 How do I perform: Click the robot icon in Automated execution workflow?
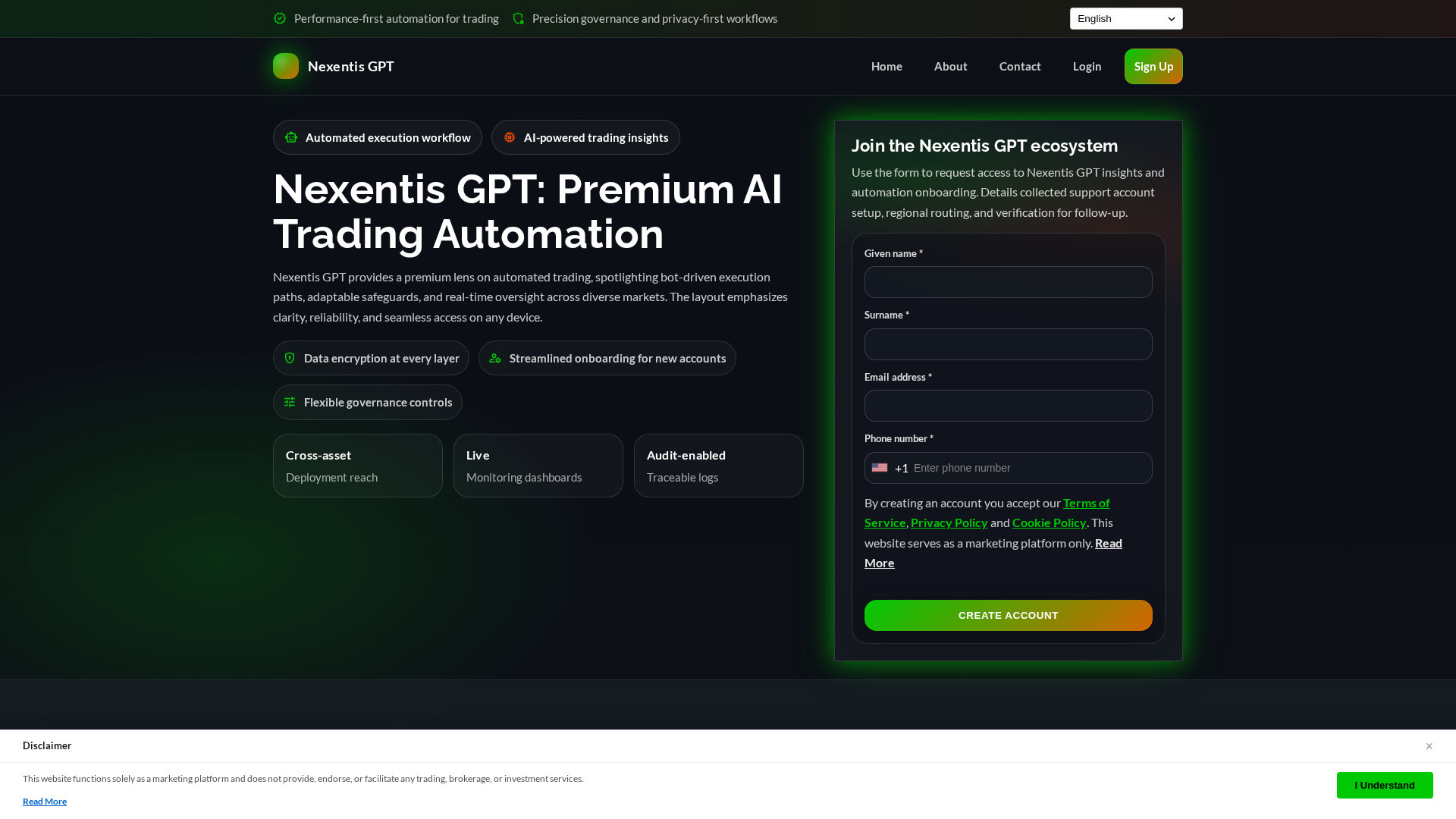click(x=291, y=137)
